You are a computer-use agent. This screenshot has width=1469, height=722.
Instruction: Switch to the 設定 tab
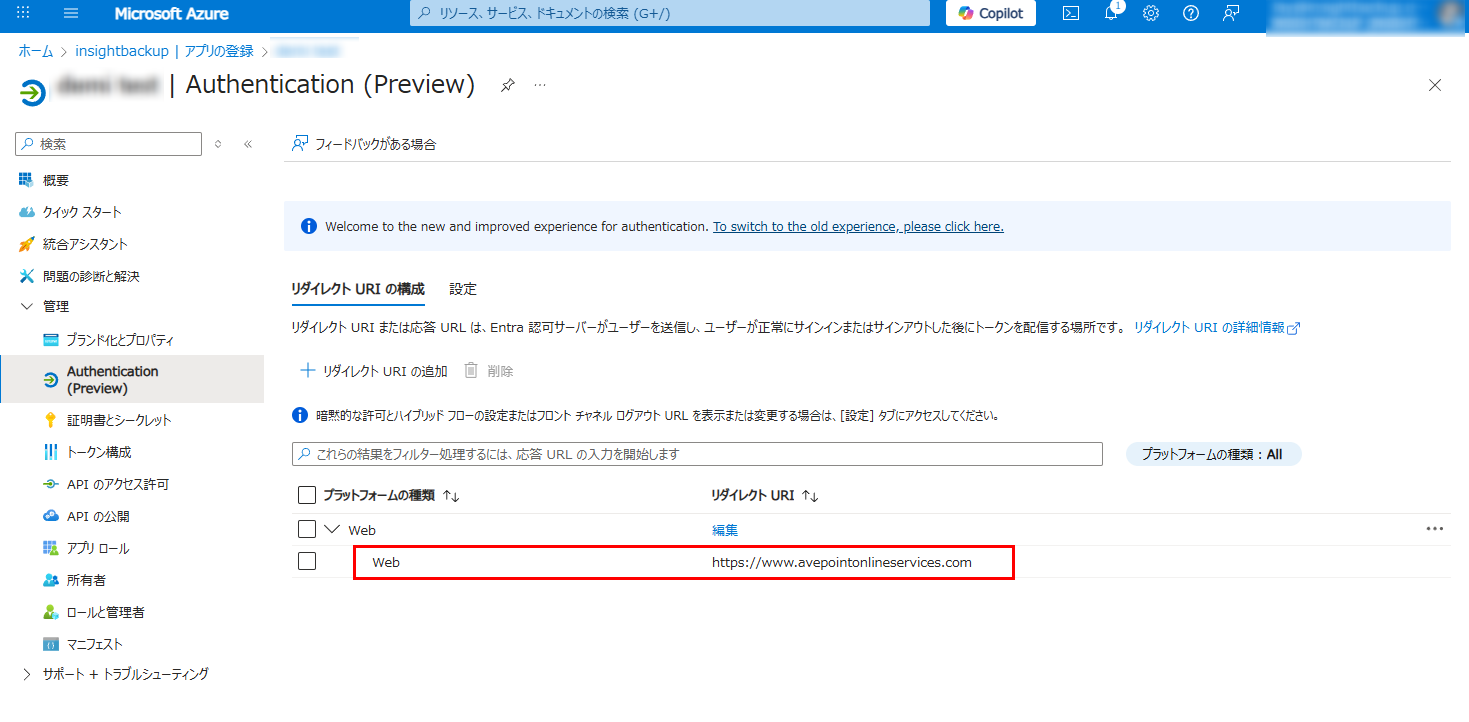click(463, 289)
